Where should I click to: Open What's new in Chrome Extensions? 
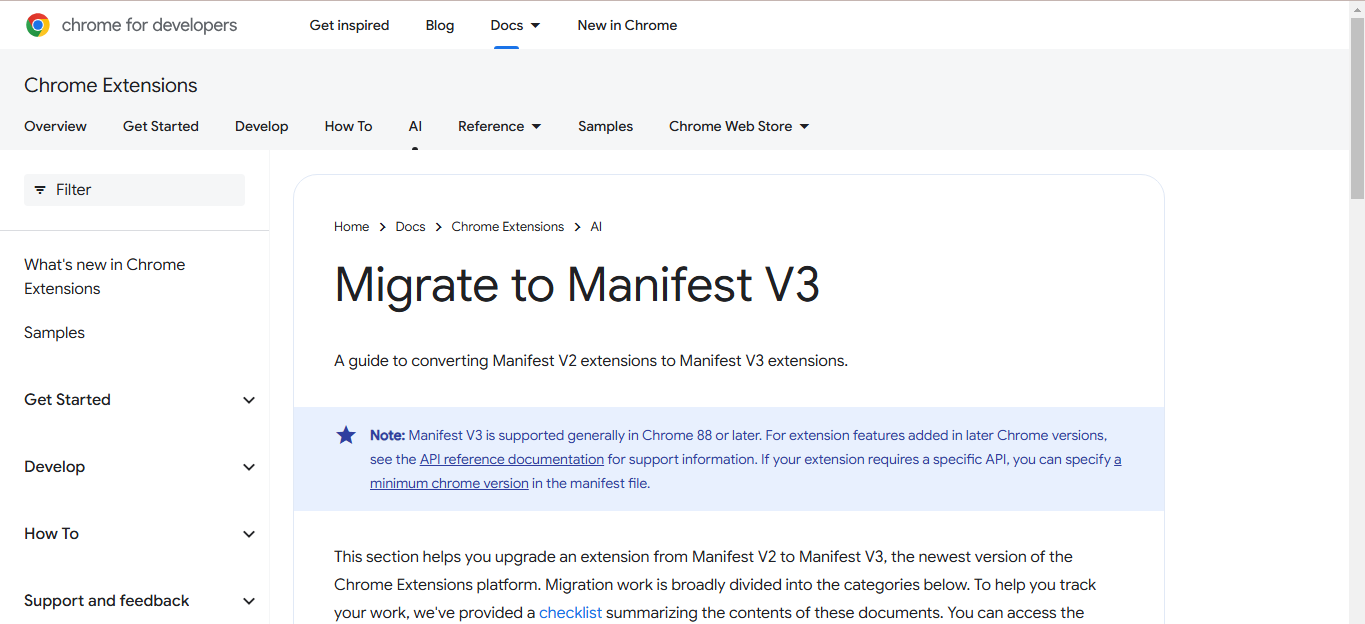104,275
